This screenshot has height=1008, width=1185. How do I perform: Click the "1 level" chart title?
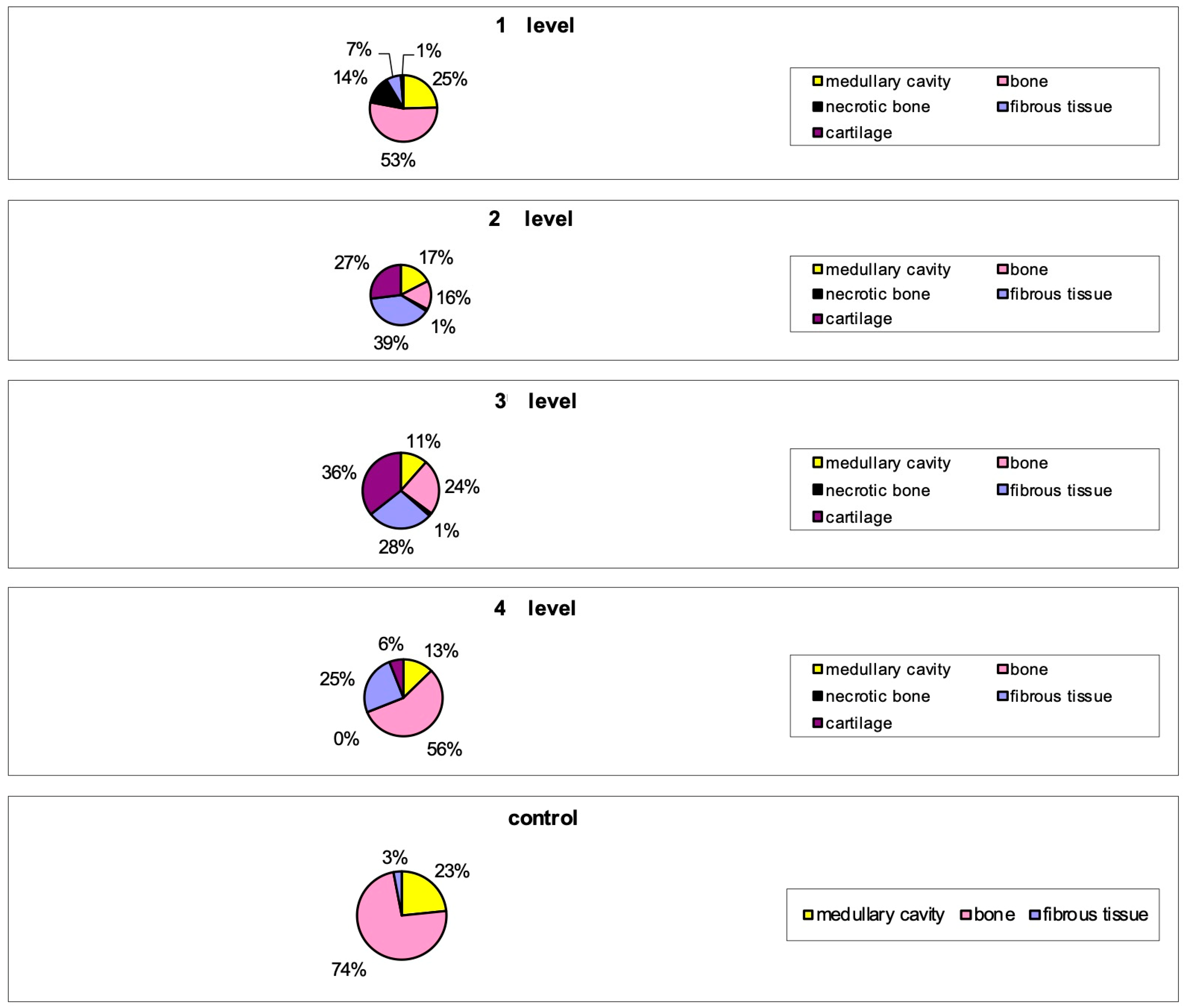tap(535, 26)
